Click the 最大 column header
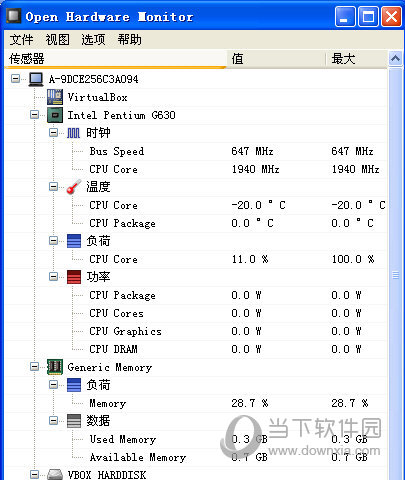Viewport: 405px width, 480px height. point(357,59)
